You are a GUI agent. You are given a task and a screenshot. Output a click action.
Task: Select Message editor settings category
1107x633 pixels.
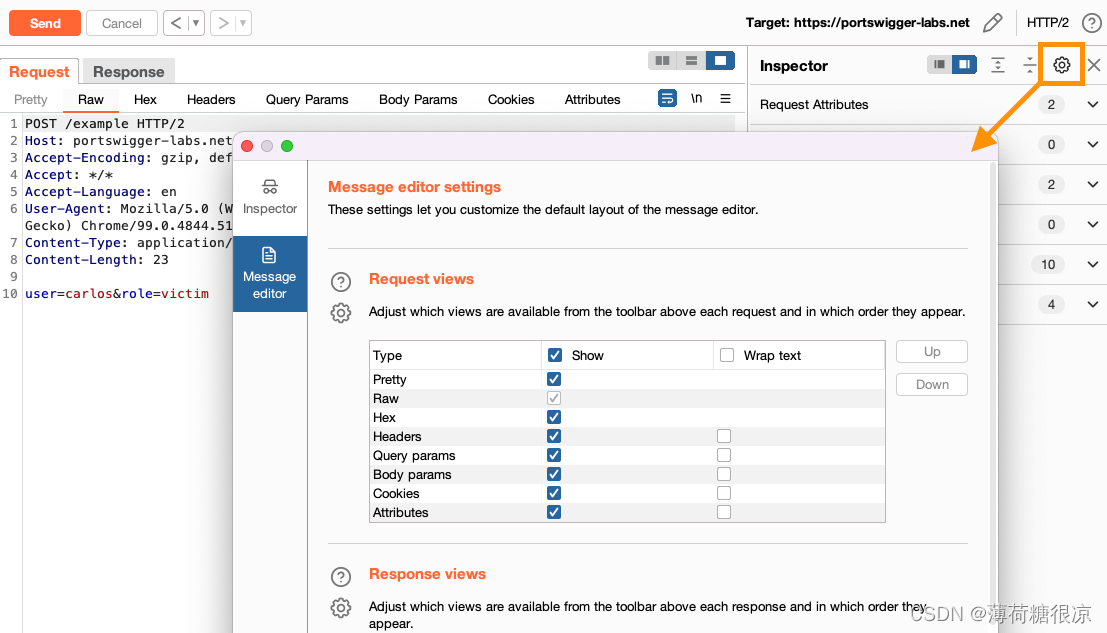[x=270, y=274]
